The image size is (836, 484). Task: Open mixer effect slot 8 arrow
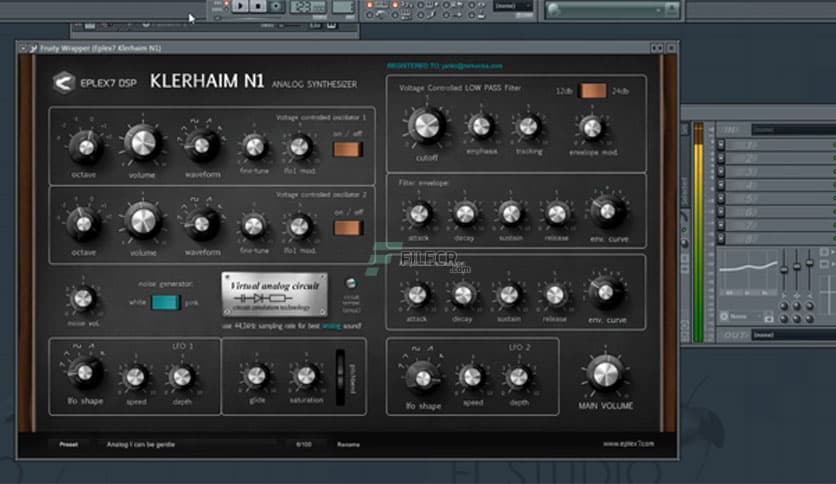click(721, 238)
